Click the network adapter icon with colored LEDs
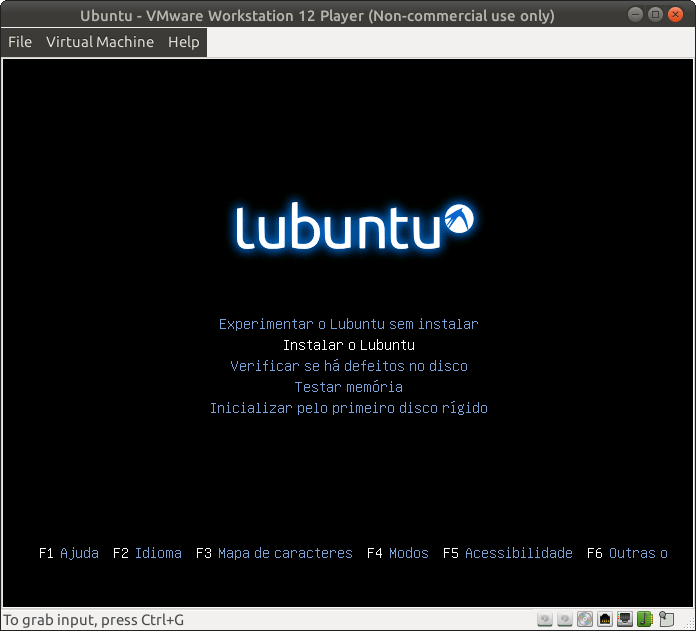Image resolution: width=696 pixels, height=631 pixels. click(625, 619)
